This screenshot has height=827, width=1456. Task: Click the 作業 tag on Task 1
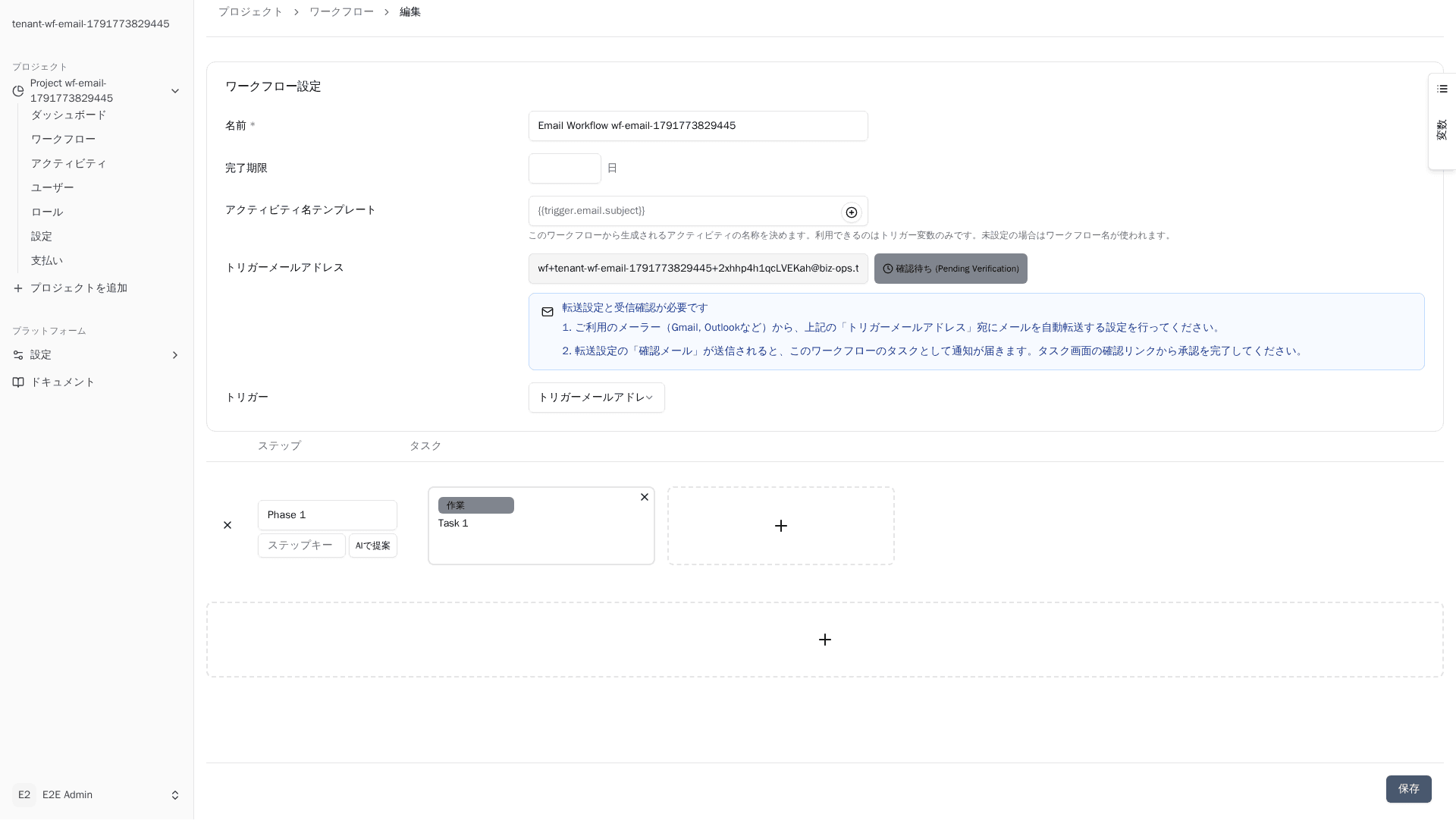click(476, 505)
